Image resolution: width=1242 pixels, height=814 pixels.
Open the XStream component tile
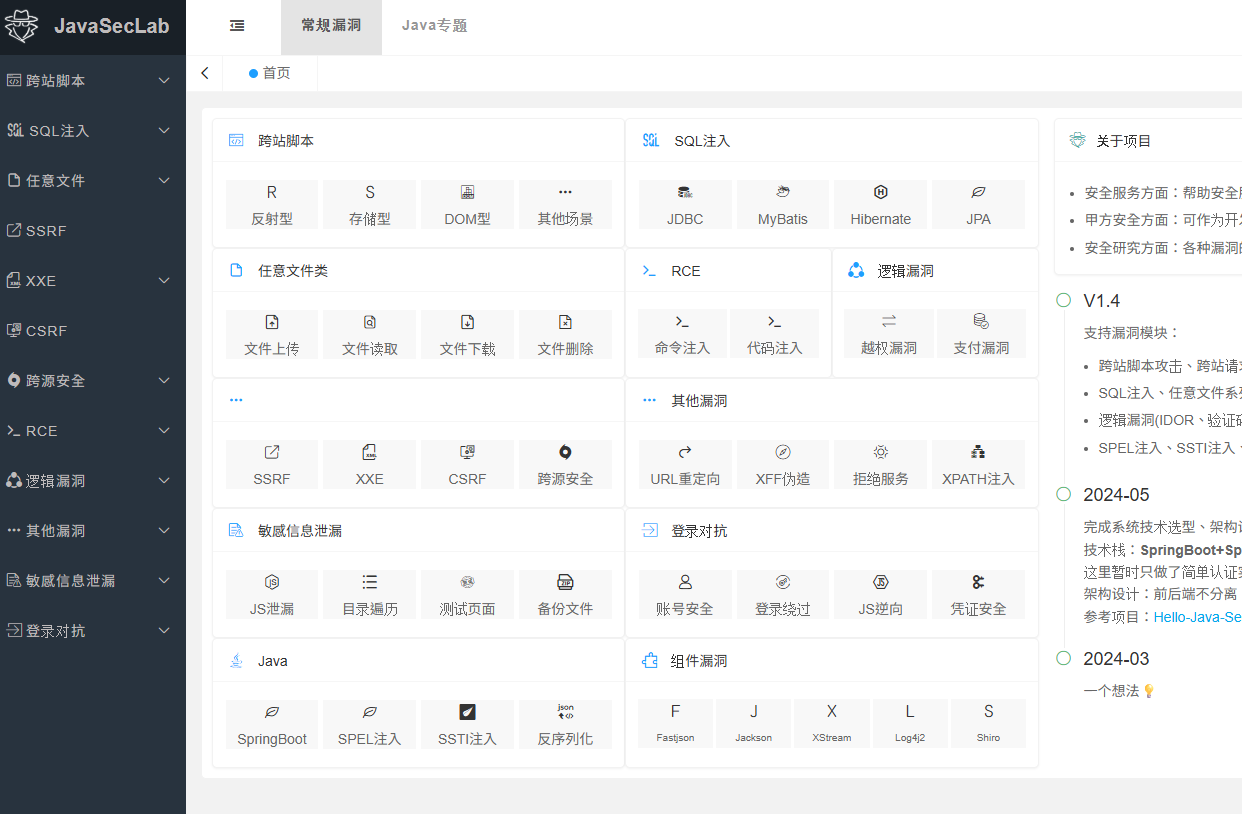pos(832,724)
